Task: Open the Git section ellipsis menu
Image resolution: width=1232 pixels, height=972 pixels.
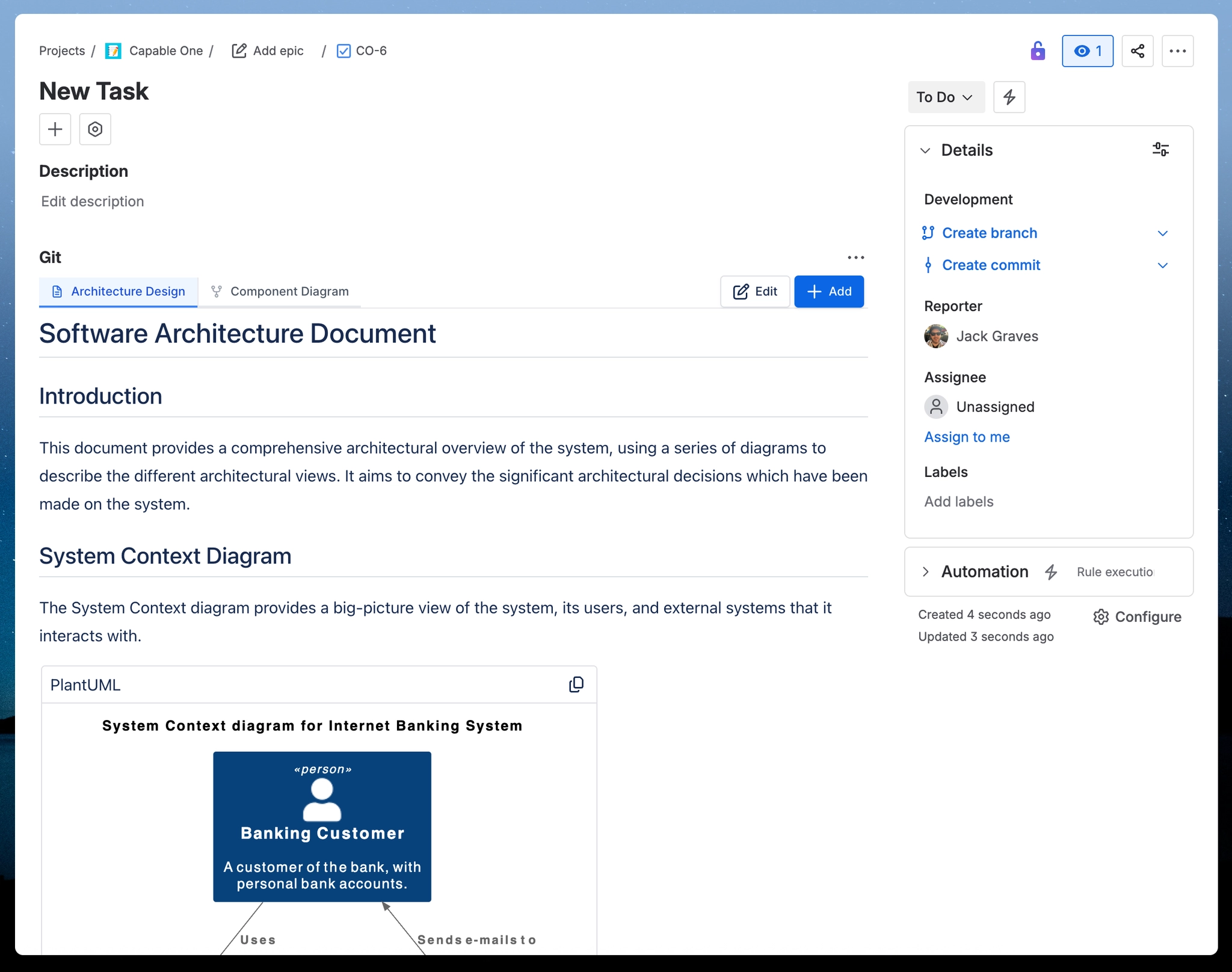Action: click(856, 257)
